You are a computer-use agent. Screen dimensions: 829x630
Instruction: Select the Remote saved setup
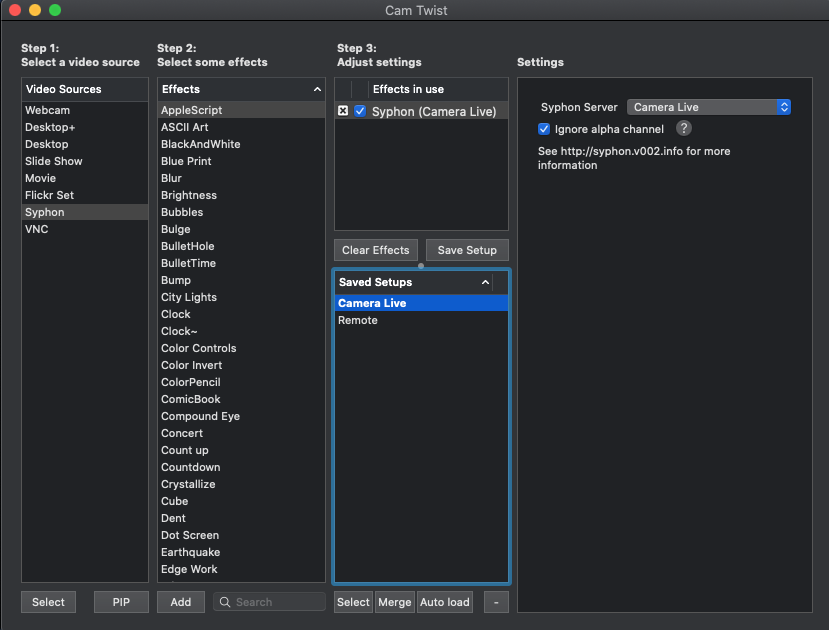click(358, 320)
